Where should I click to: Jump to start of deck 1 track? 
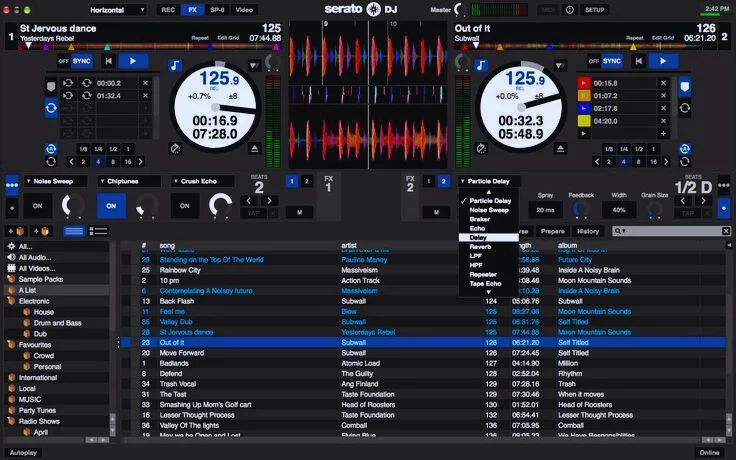coord(108,61)
